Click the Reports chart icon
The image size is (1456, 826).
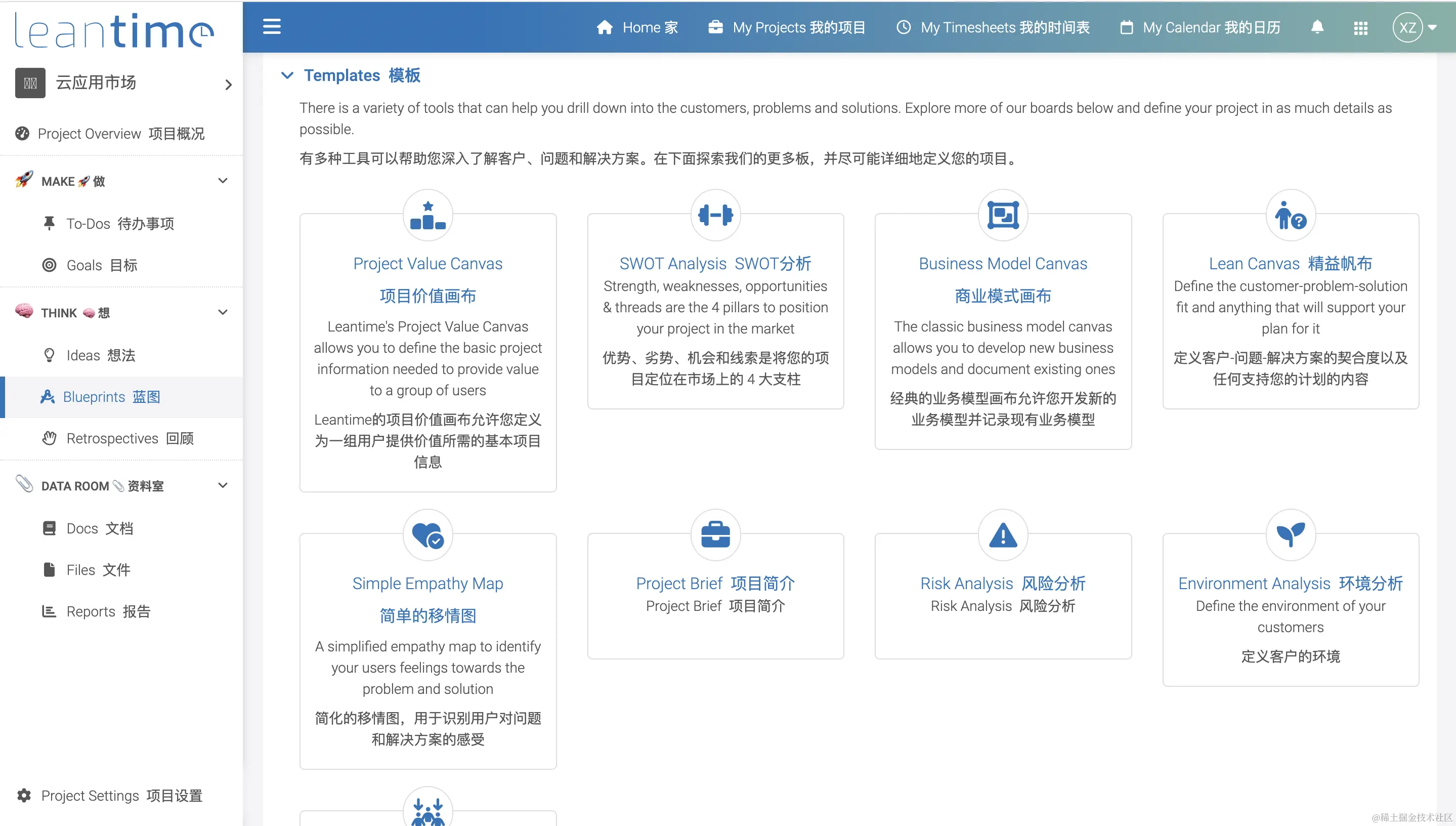click(50, 611)
